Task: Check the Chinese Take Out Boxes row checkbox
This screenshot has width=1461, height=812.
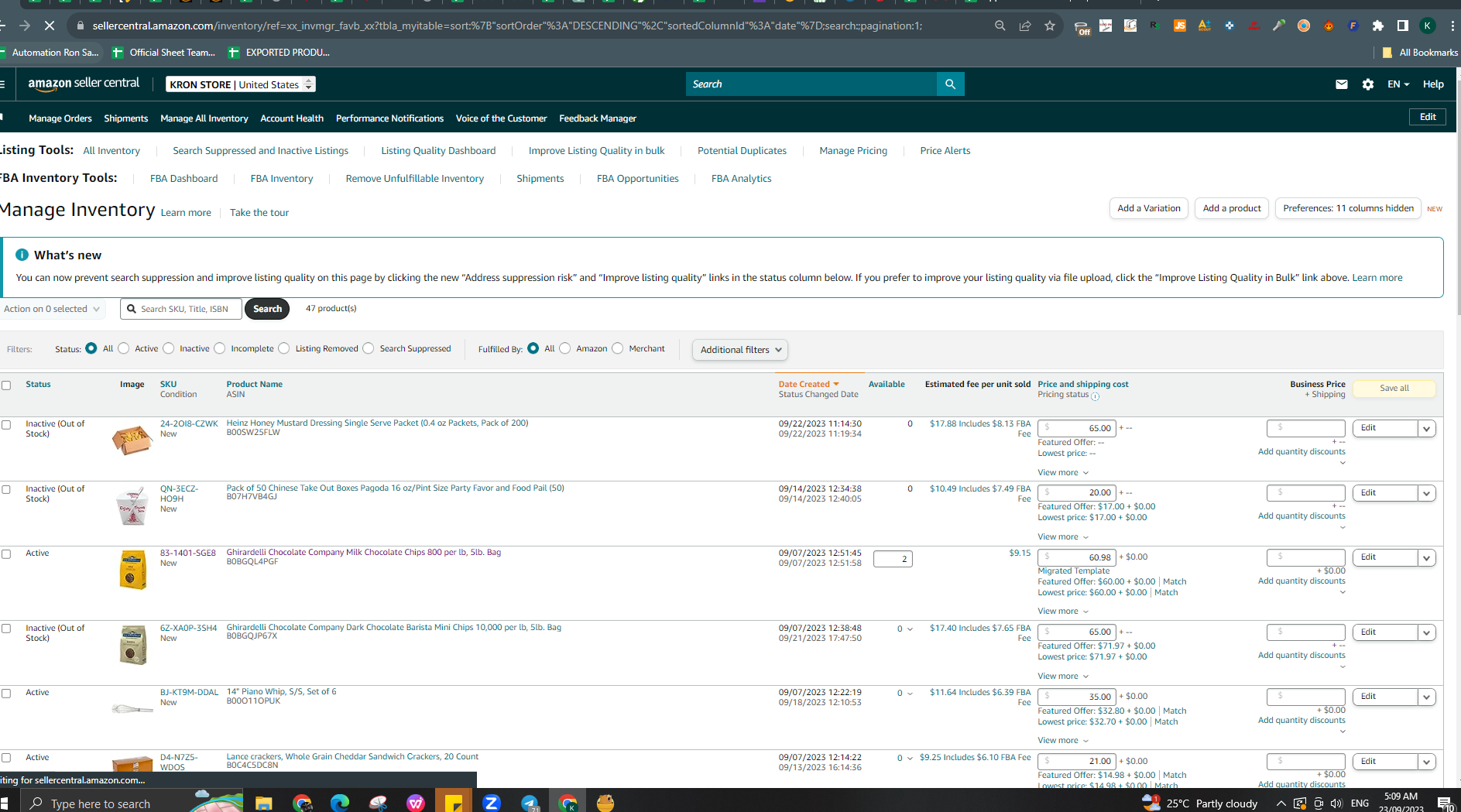Action: click(6, 490)
